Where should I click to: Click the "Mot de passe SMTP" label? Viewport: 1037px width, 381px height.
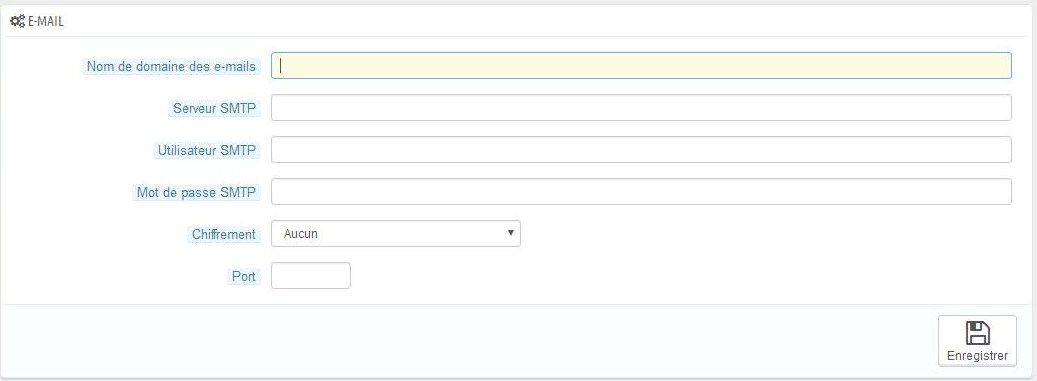point(196,192)
